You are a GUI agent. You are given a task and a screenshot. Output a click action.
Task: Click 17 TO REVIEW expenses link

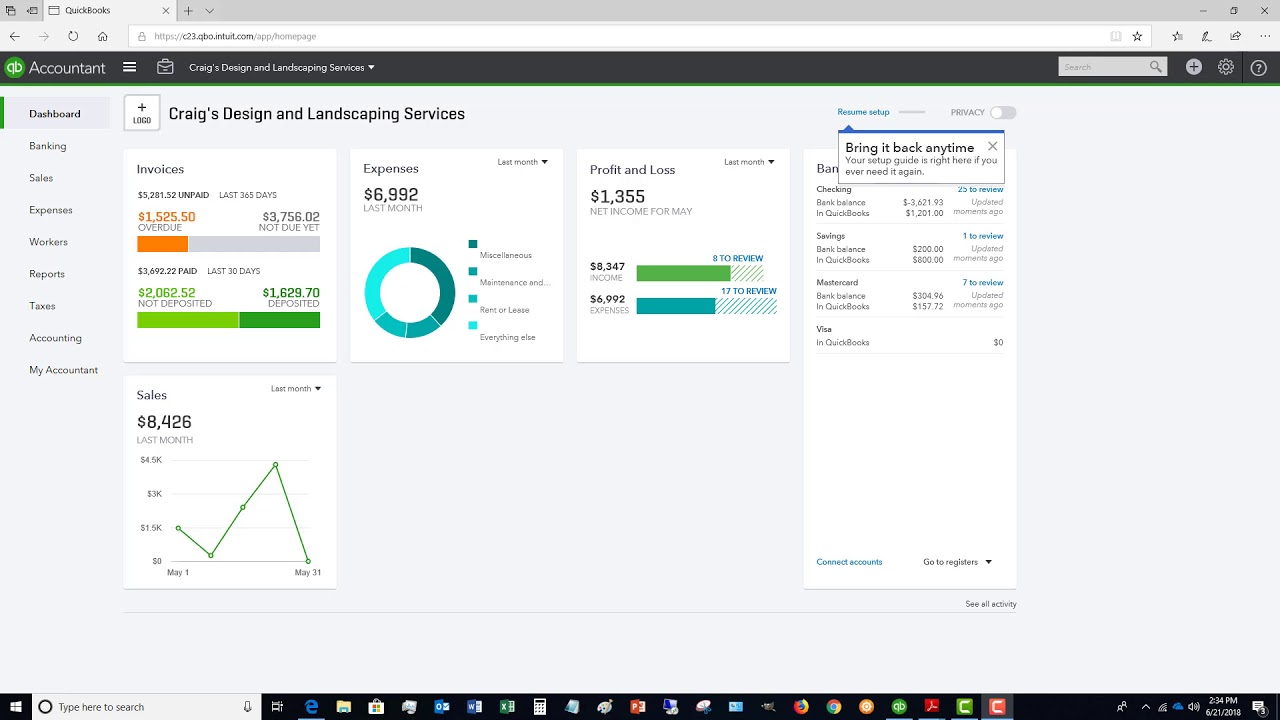coord(749,291)
